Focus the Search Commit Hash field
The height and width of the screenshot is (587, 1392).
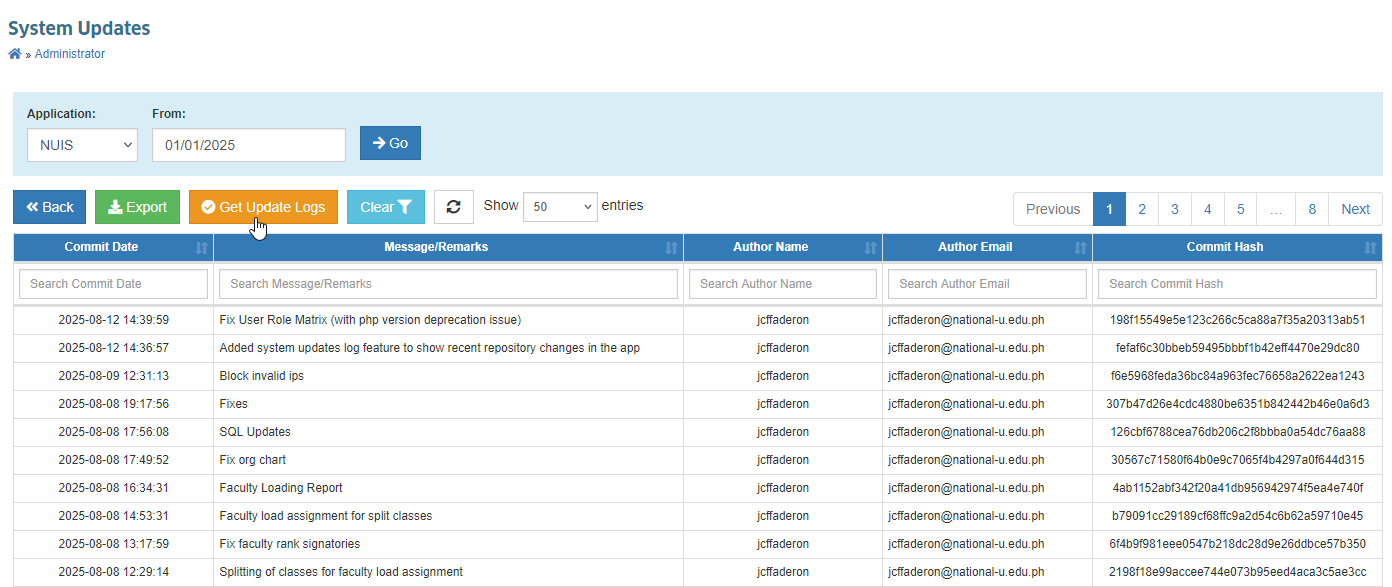coord(1237,284)
